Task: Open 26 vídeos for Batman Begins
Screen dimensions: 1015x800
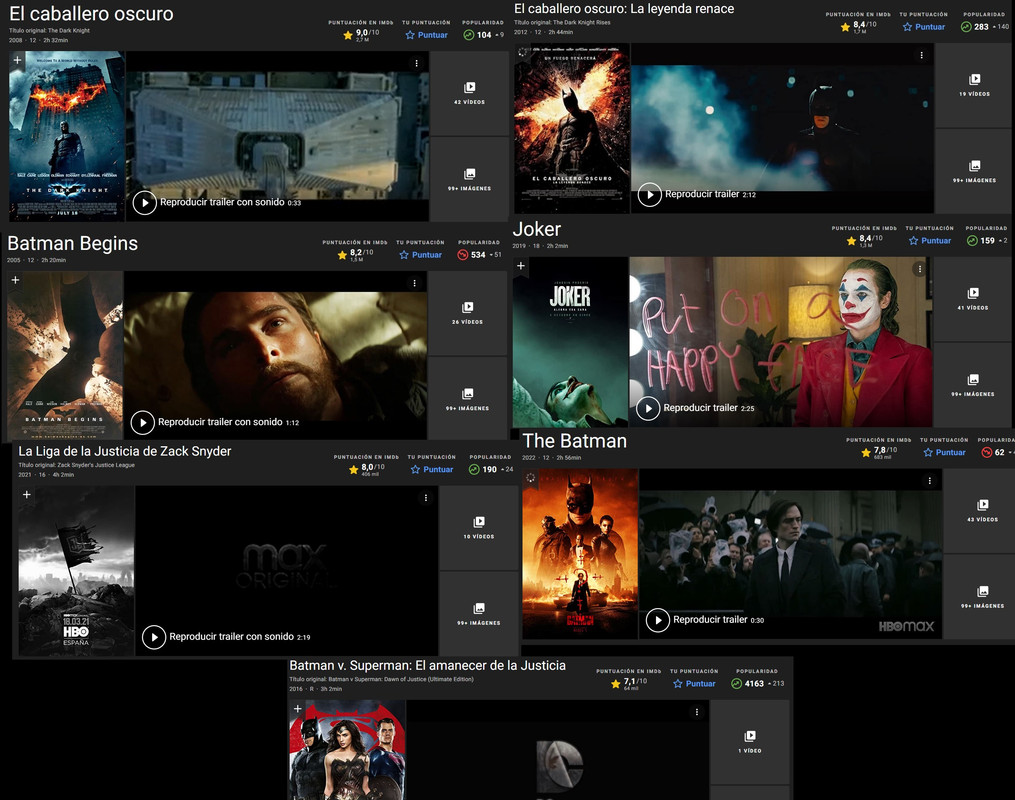Action: tap(467, 313)
